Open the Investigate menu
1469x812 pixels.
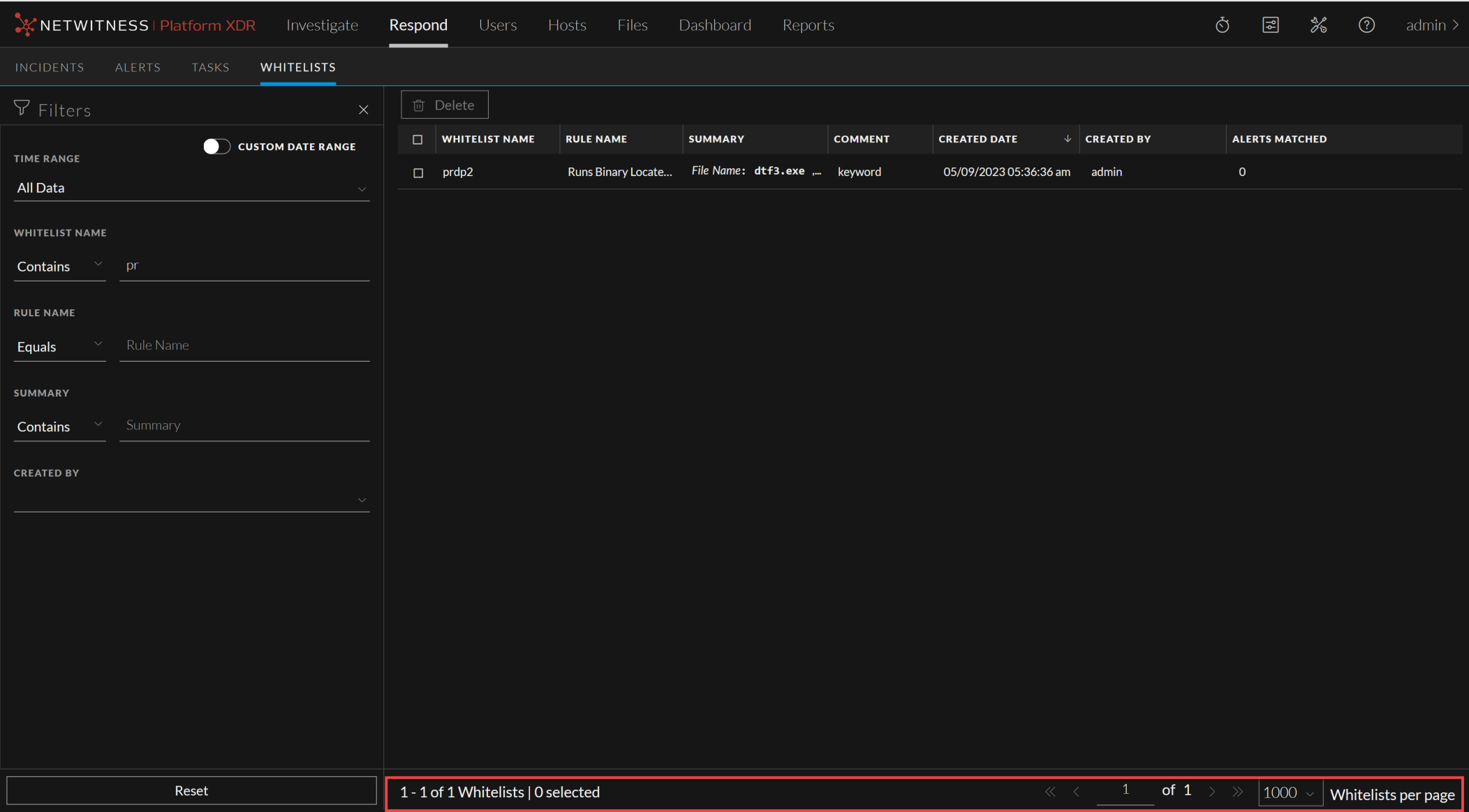pyautogui.click(x=322, y=24)
